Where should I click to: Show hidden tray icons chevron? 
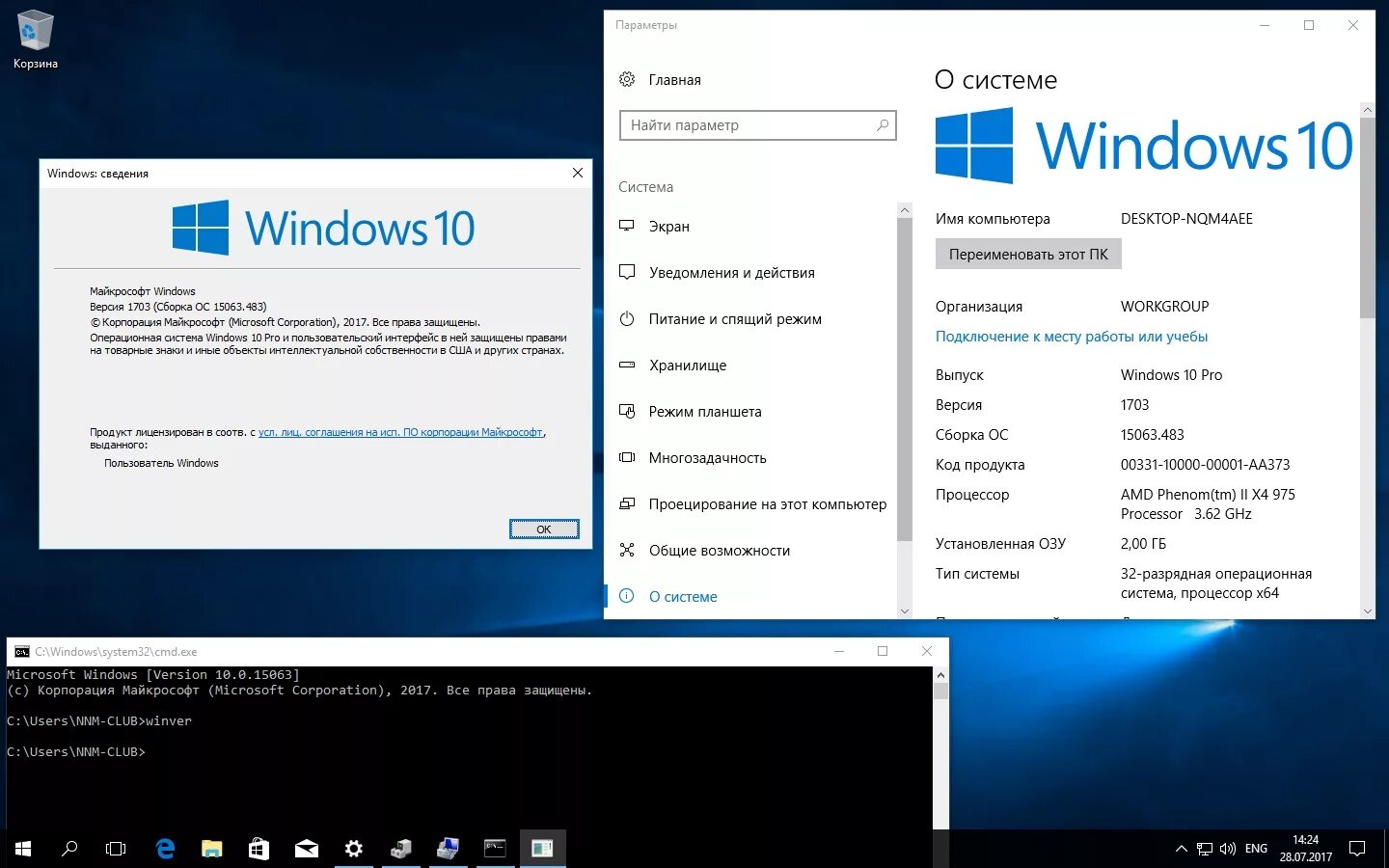[1181, 849]
